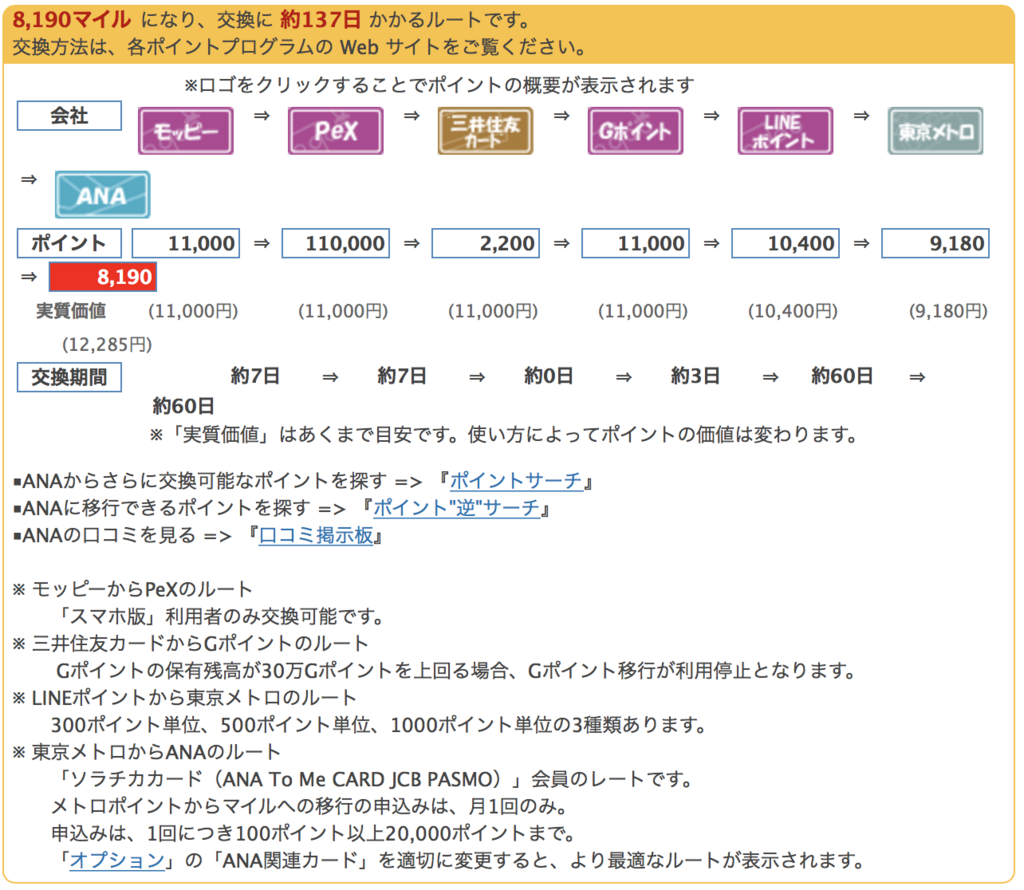Click the 約137日 header text
Screen dimensions: 1024x890
(321, 20)
